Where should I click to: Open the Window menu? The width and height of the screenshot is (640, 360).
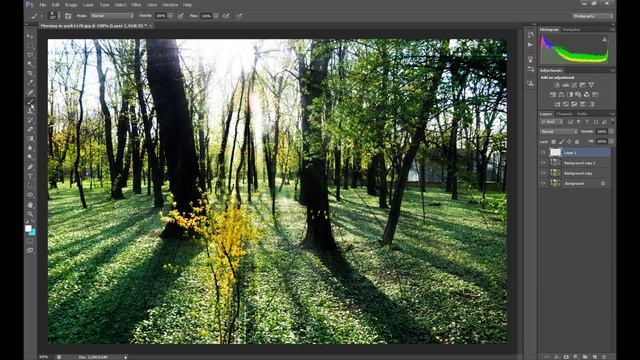[x=170, y=5]
